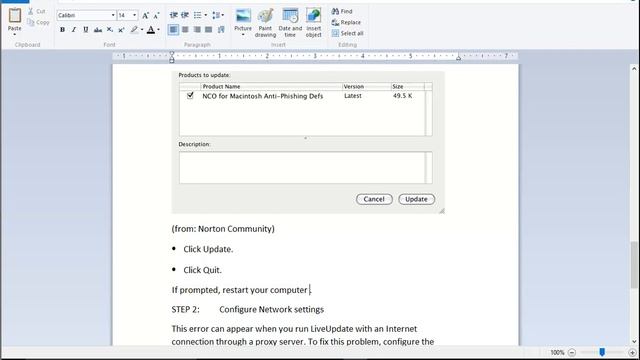Click the vertical scrollbar down arrow
This screenshot has height=360, width=640.
[634, 342]
